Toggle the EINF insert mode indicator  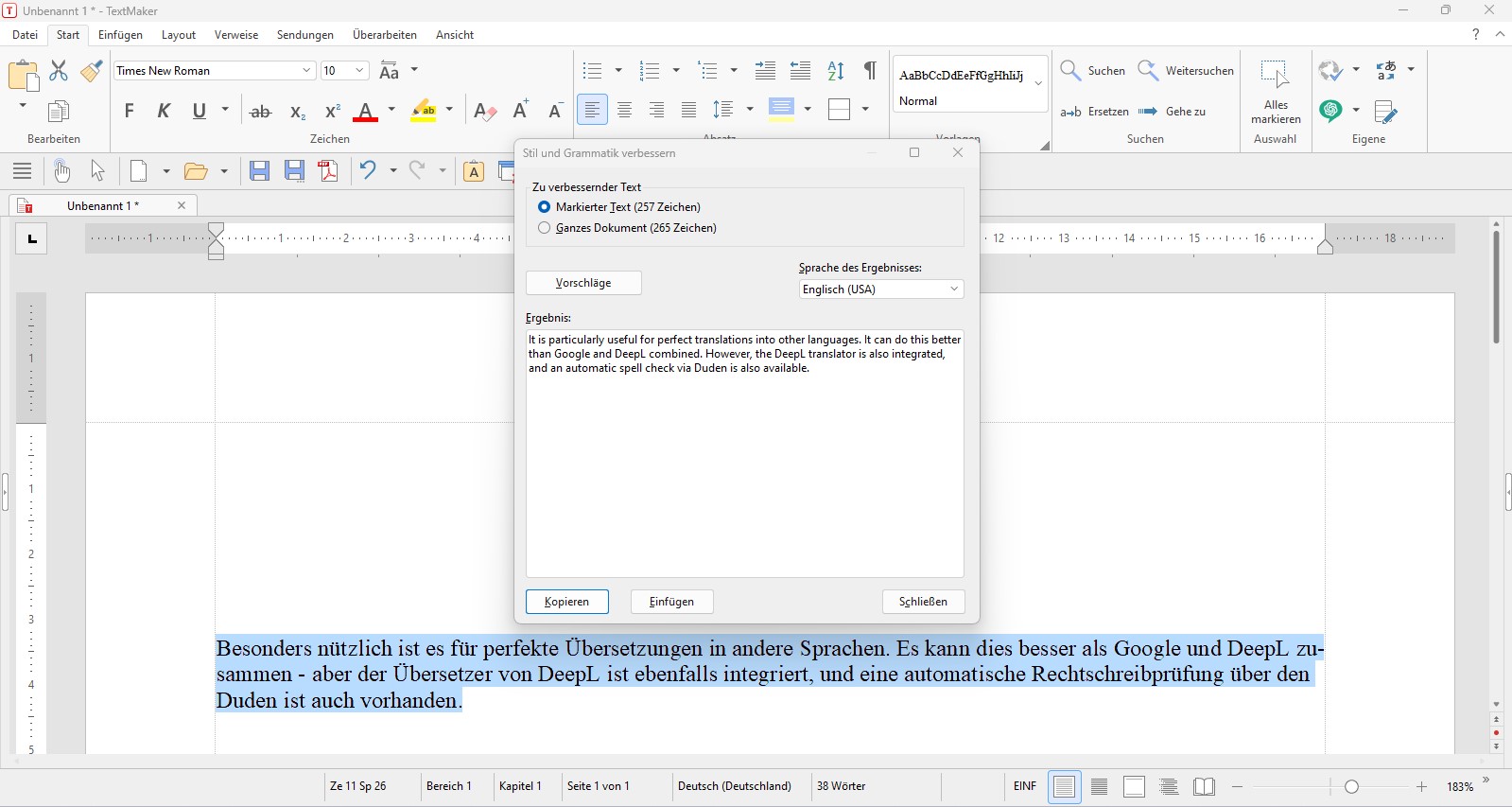[x=1024, y=786]
